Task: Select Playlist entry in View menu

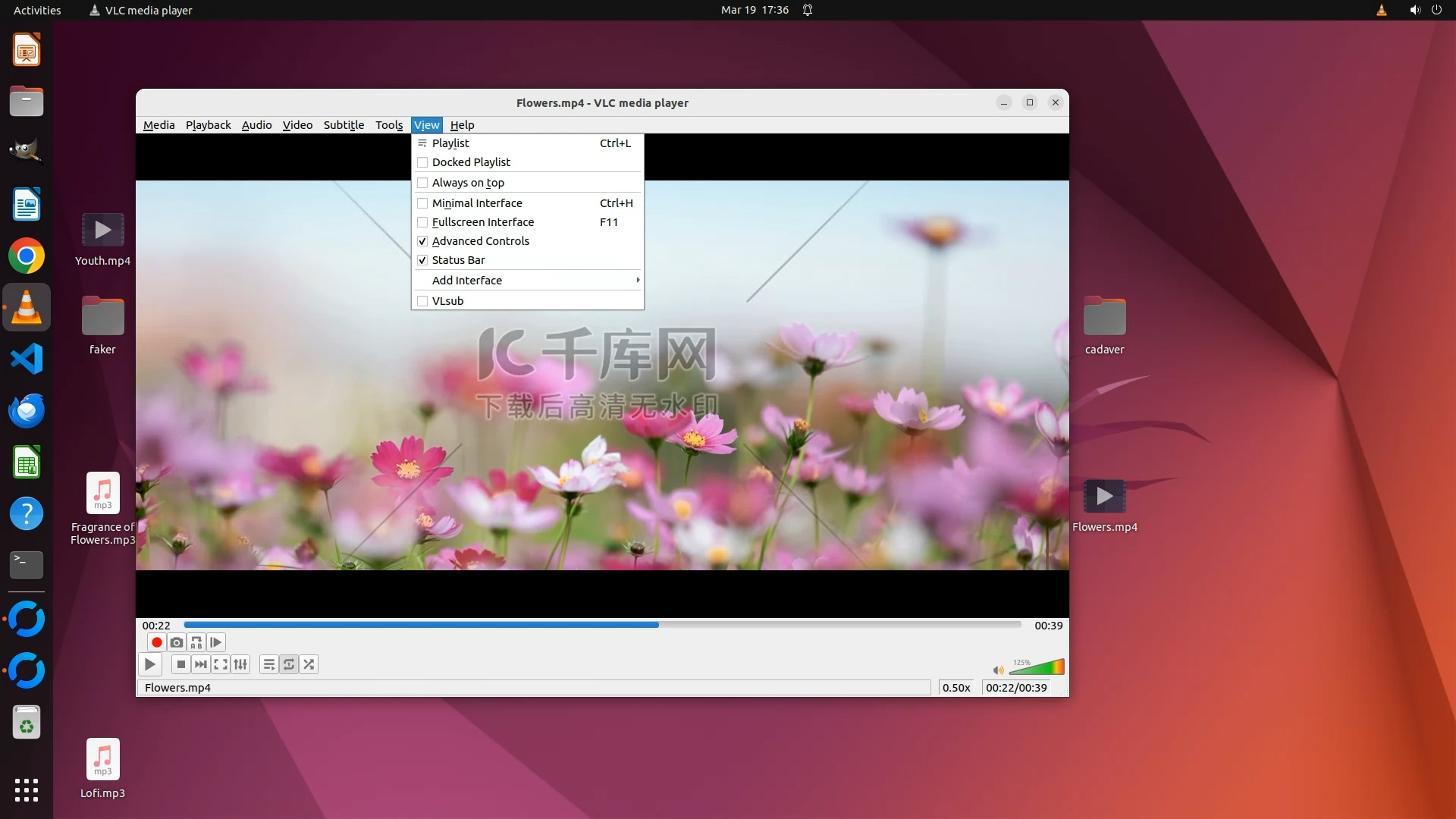Action: [x=450, y=143]
